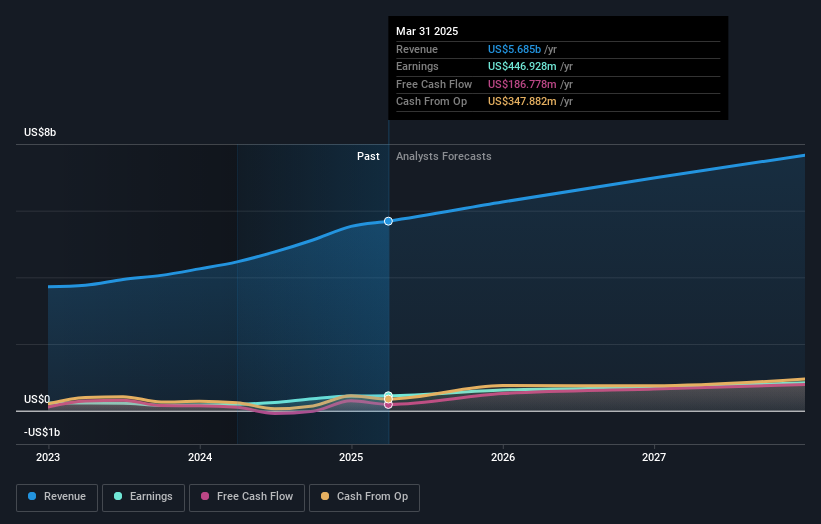Click the blue Revenue data point marker
The width and height of the screenshot is (821, 524).
(x=388, y=221)
